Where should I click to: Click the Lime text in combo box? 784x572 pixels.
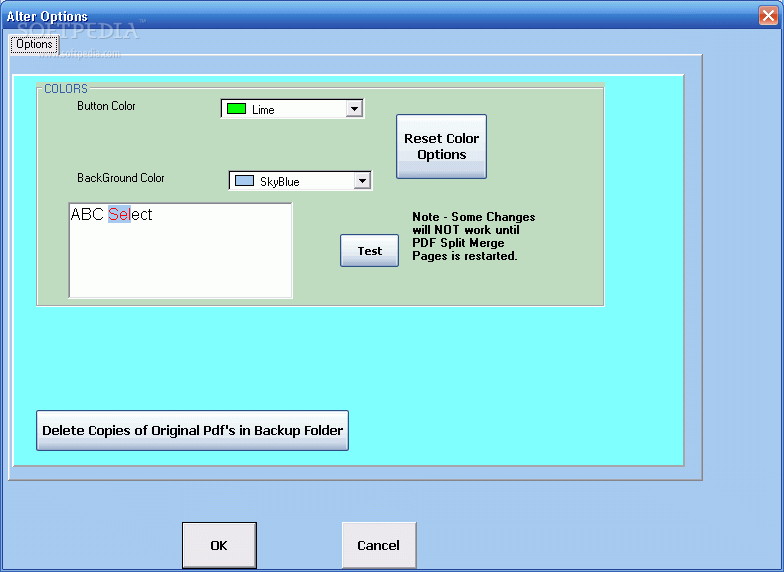(x=263, y=110)
